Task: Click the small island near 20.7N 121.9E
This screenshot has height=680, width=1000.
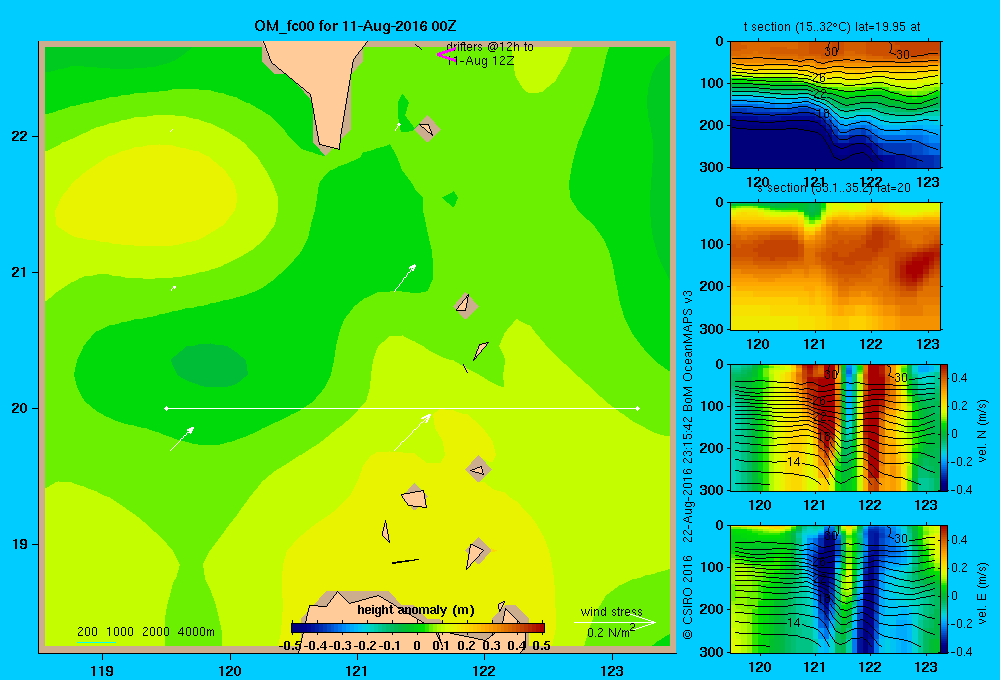Action: 466,306
